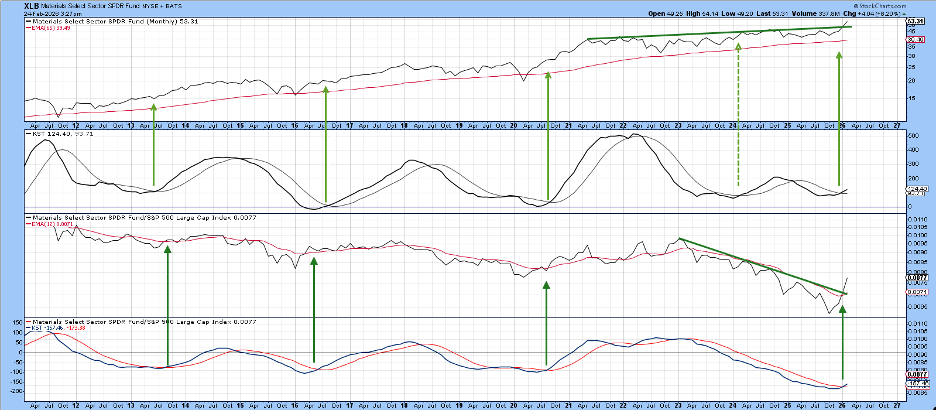Click the XLB ticker symbol in header
936x410 pixels.
[30, 5]
